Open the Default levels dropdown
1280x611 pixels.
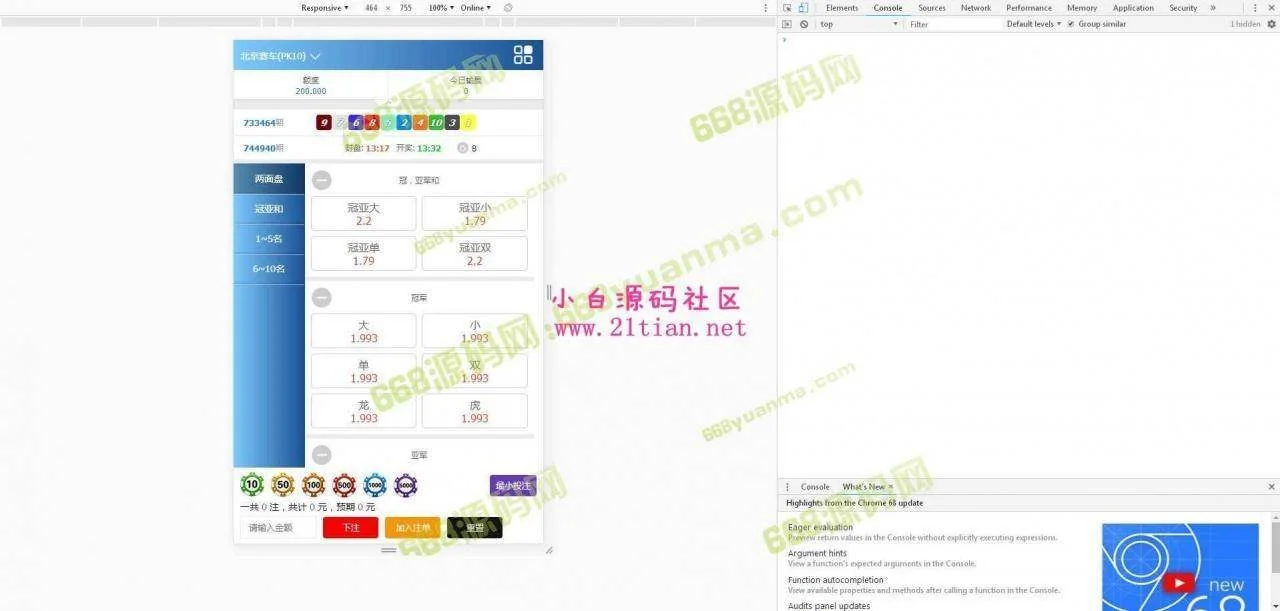[x=1033, y=24]
